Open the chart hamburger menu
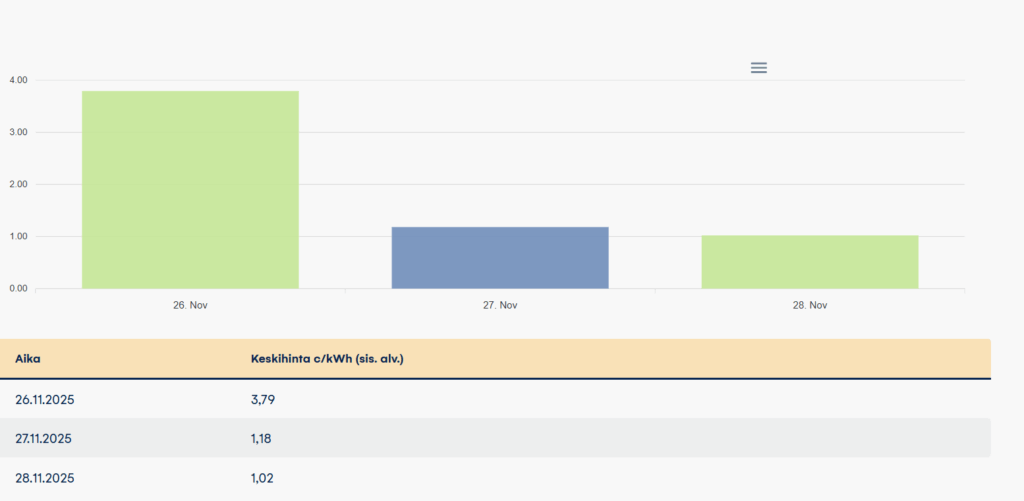1024x501 pixels. (758, 68)
